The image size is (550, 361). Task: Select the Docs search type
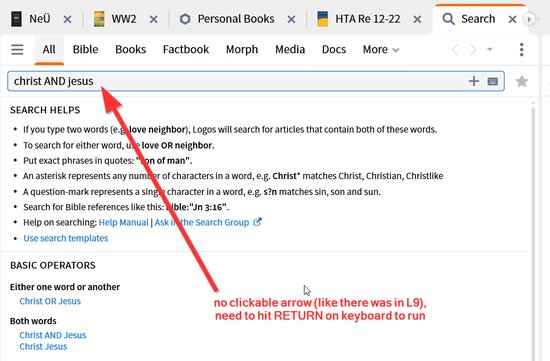tap(334, 49)
